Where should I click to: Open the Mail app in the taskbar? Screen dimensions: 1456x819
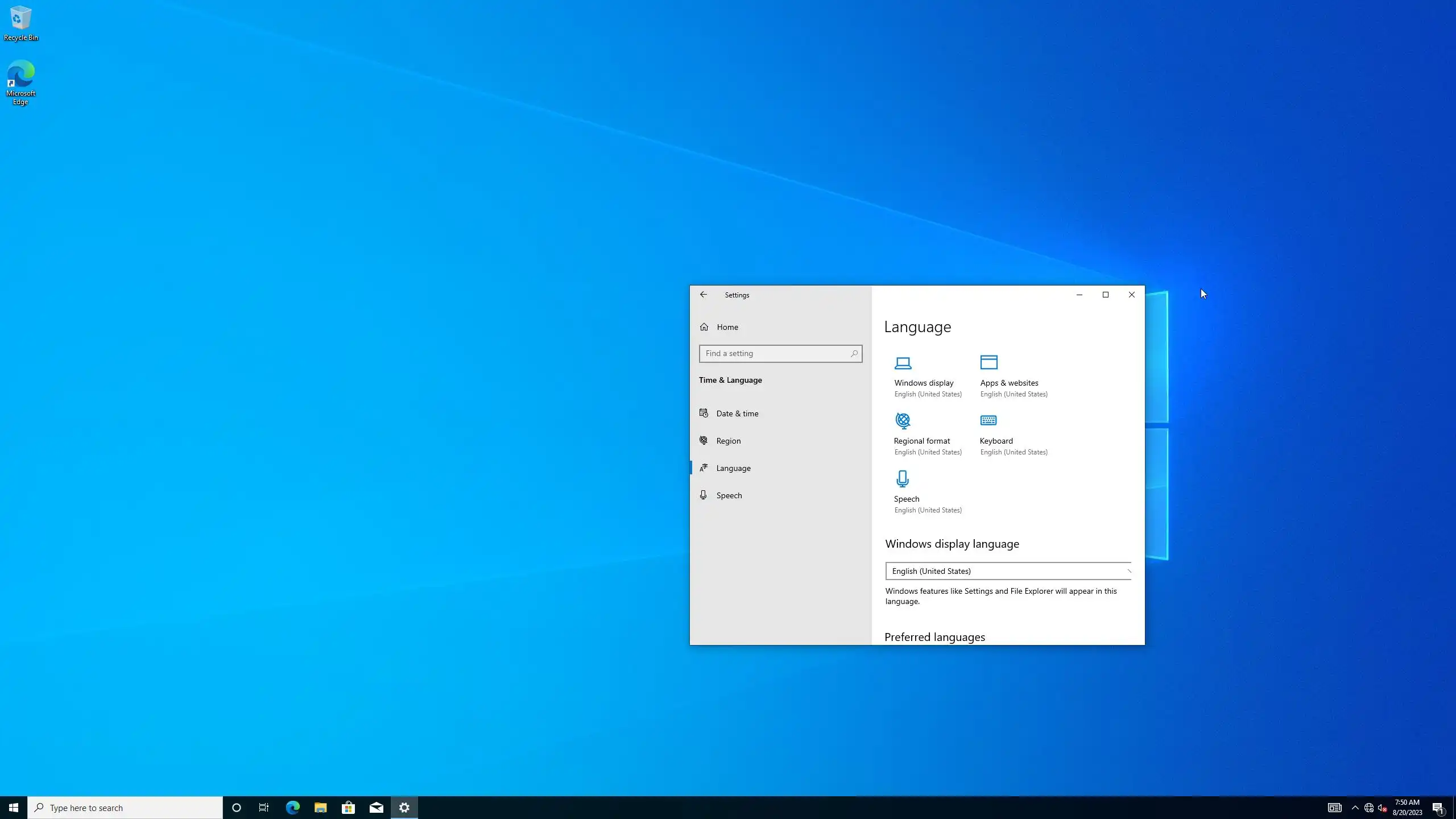tap(376, 808)
